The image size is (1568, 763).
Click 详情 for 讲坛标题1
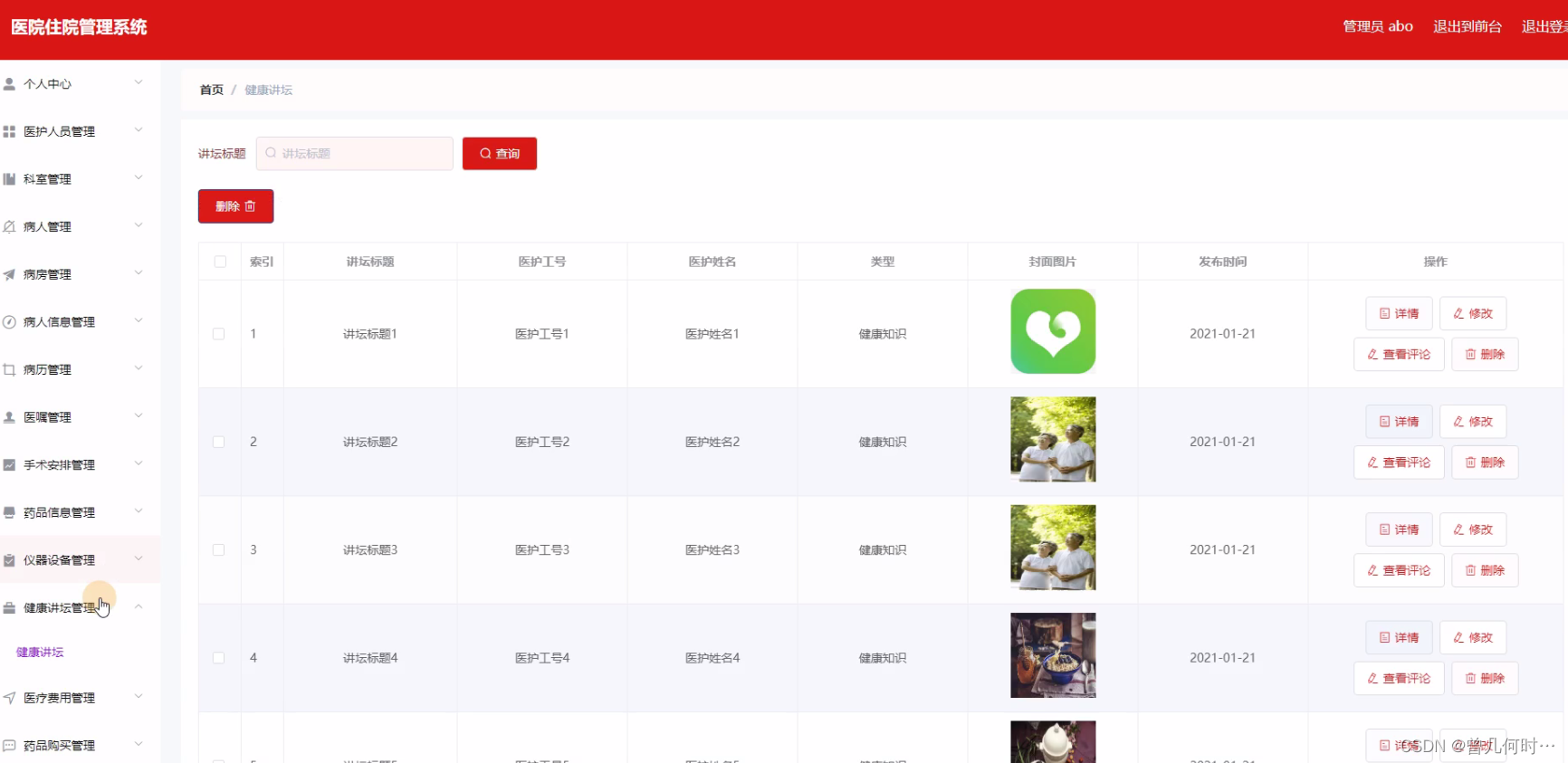click(x=1399, y=313)
